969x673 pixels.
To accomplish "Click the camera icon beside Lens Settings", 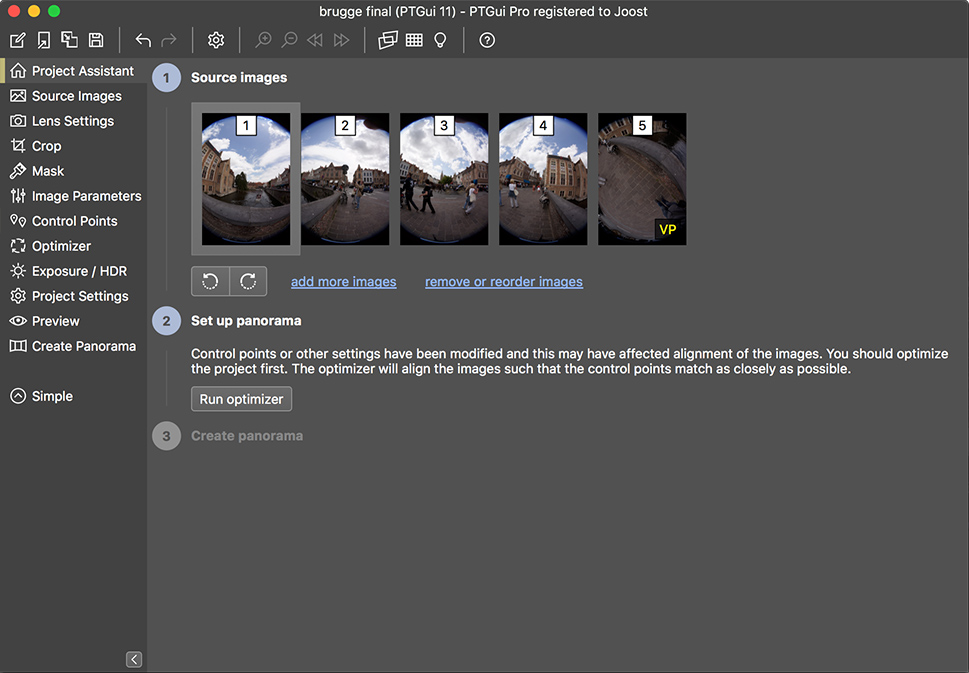I will tap(18, 121).
